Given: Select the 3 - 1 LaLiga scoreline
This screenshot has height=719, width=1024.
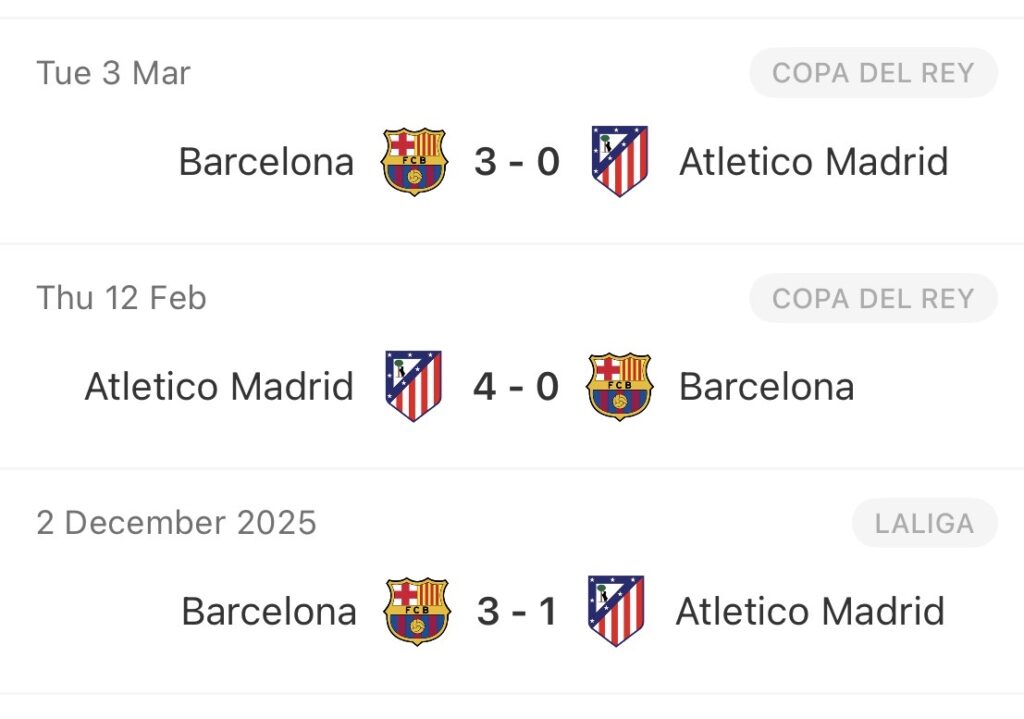Looking at the screenshot, I should tap(515, 610).
